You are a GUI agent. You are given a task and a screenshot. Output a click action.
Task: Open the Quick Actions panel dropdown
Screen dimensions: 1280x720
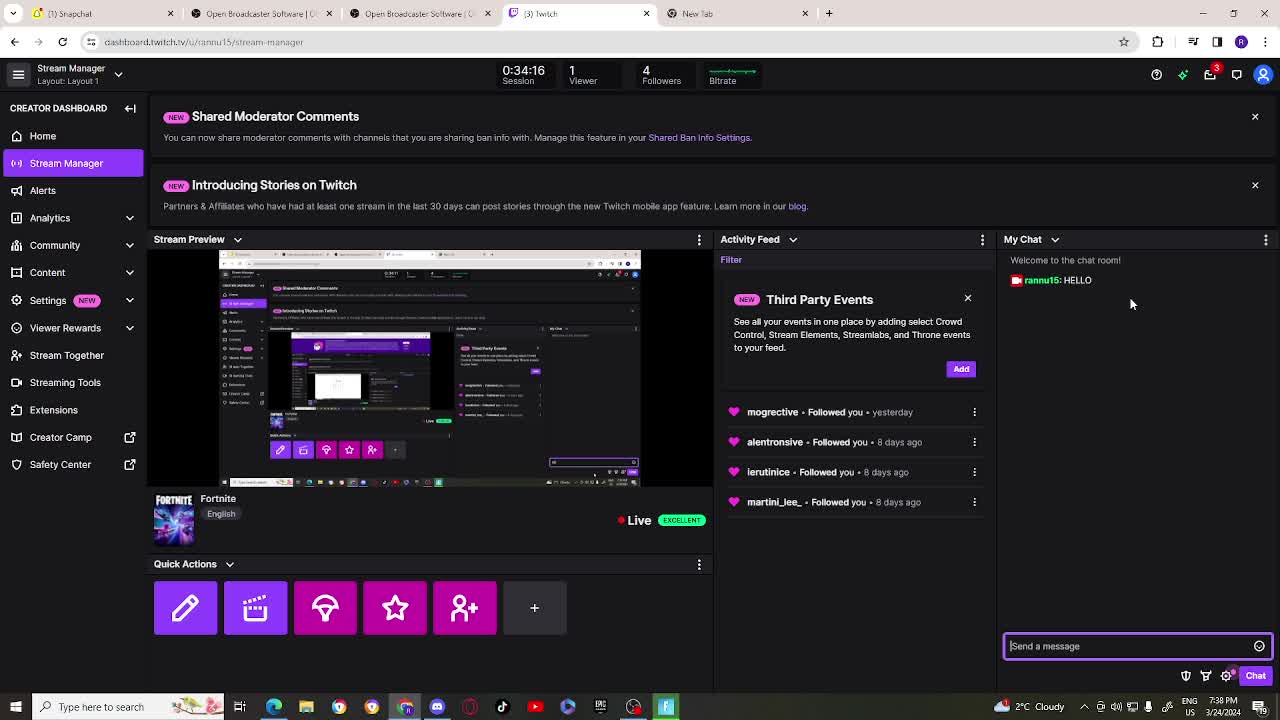pos(229,565)
